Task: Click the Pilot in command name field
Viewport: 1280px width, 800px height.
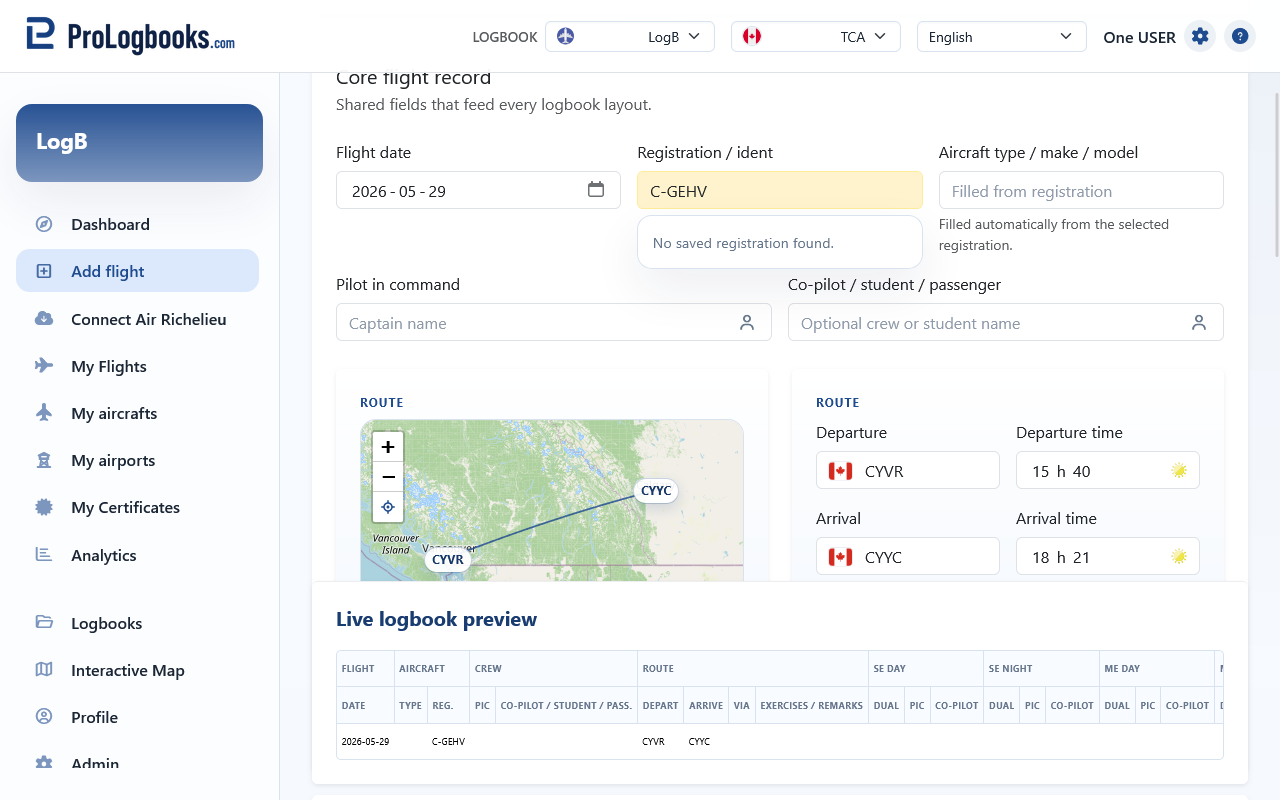Action: point(554,322)
